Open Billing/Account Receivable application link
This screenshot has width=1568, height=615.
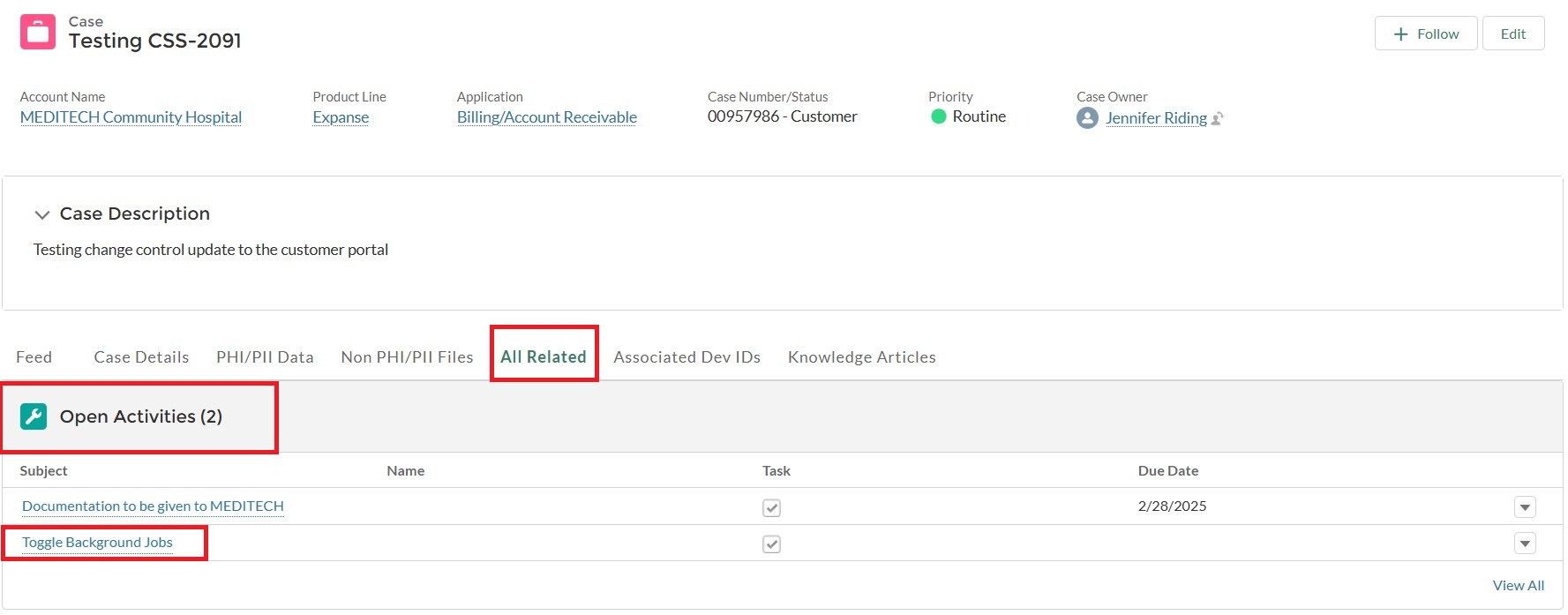pos(547,117)
